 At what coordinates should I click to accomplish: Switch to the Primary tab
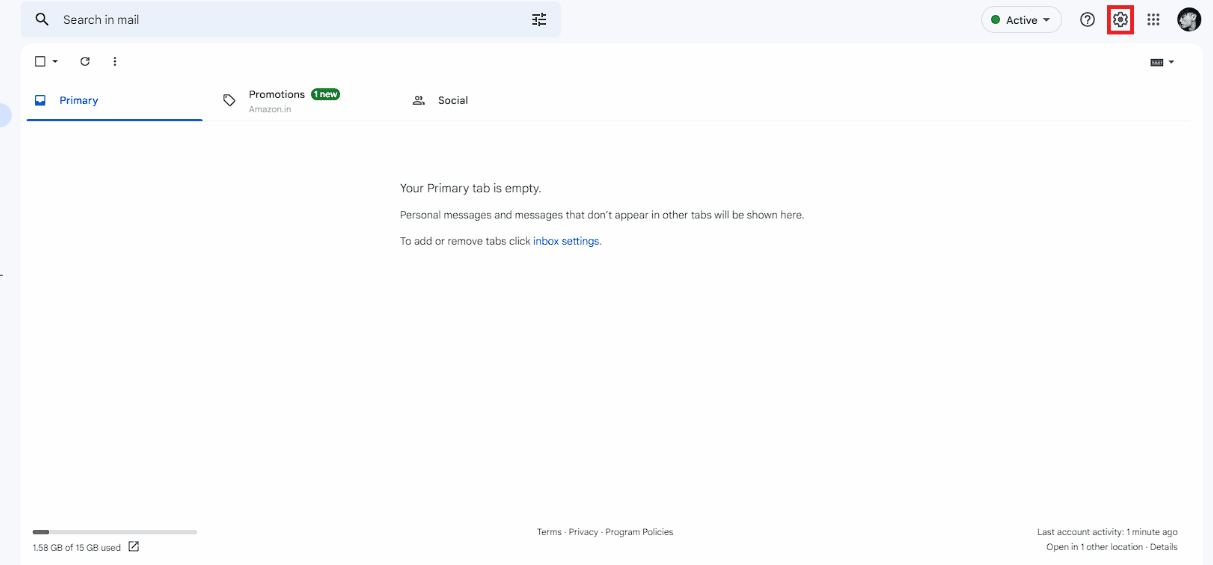coord(114,100)
